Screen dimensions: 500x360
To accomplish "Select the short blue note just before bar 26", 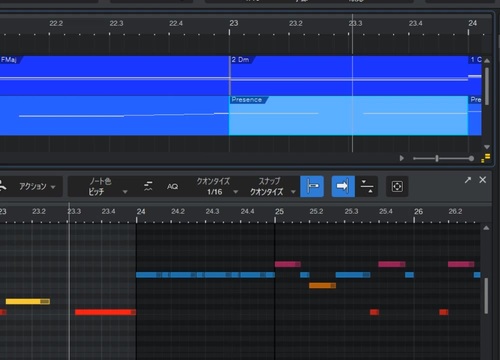I will tap(409, 275).
